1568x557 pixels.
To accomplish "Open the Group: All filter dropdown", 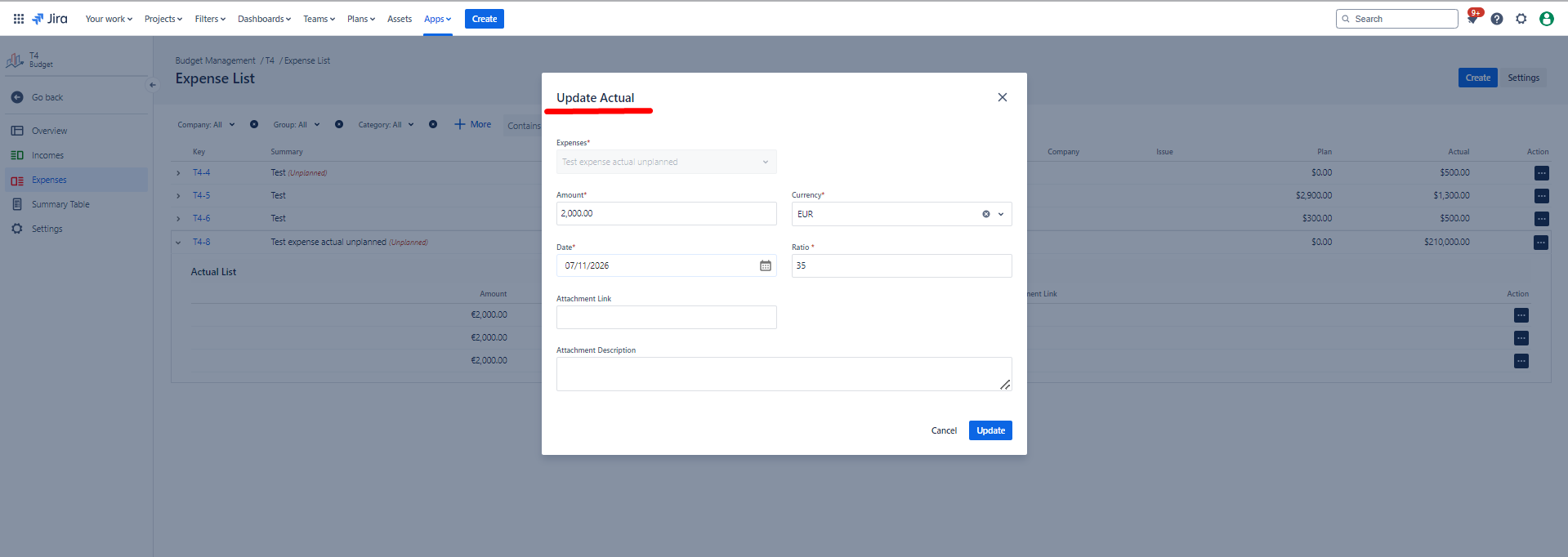I will pos(297,125).
